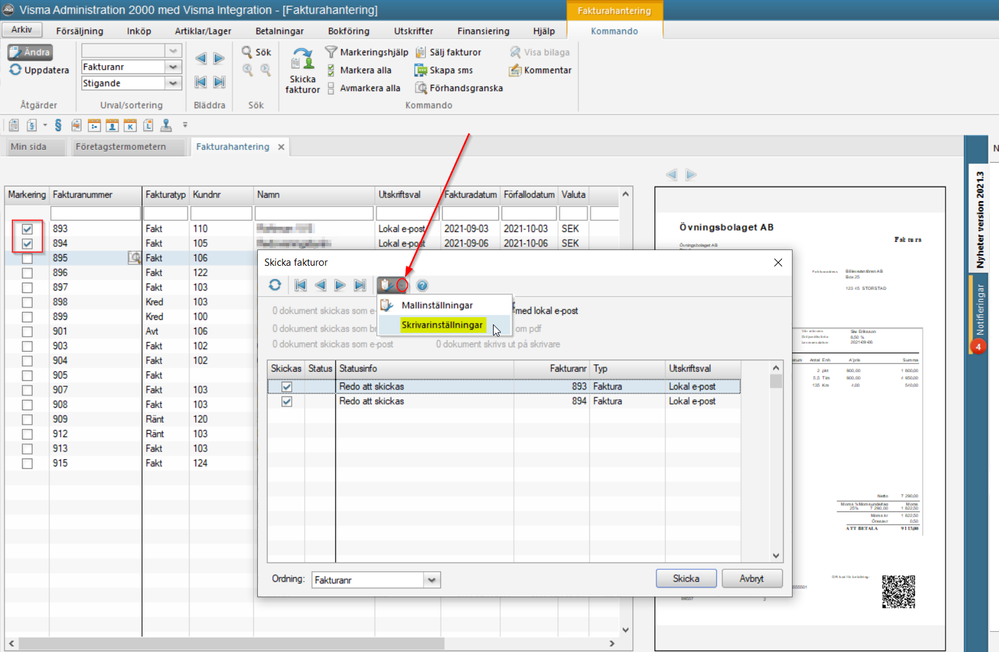Click the Avbryt button
Viewport: 999px width, 652px height.
[x=752, y=579]
